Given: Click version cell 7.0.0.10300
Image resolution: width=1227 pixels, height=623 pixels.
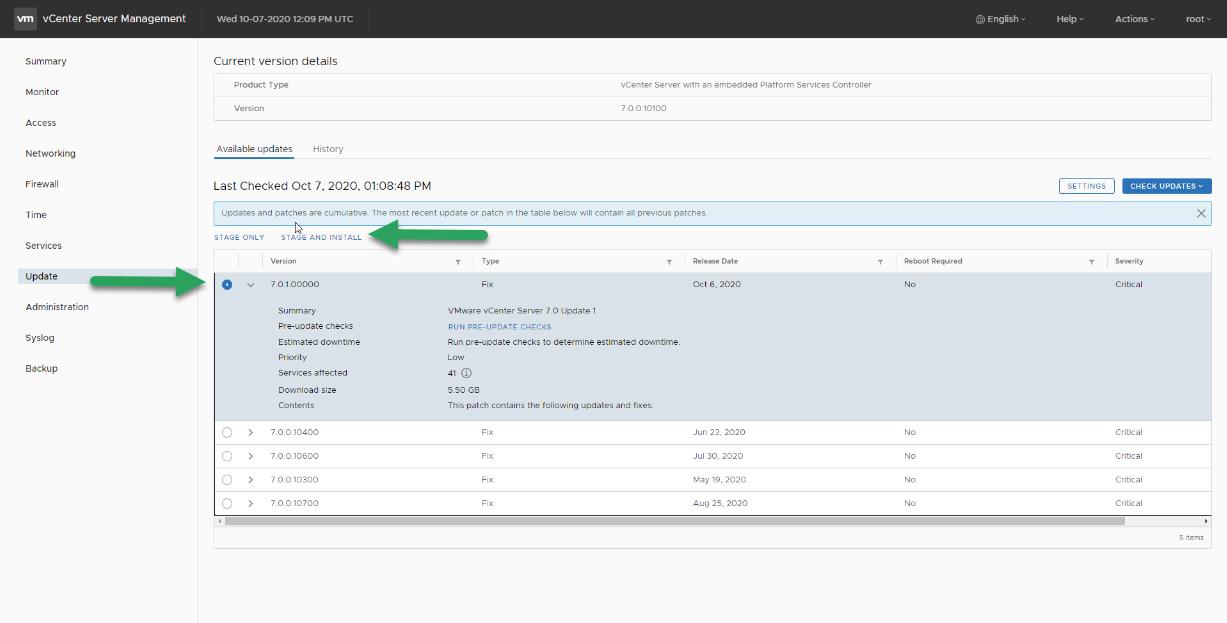Looking at the screenshot, I should click(x=294, y=480).
